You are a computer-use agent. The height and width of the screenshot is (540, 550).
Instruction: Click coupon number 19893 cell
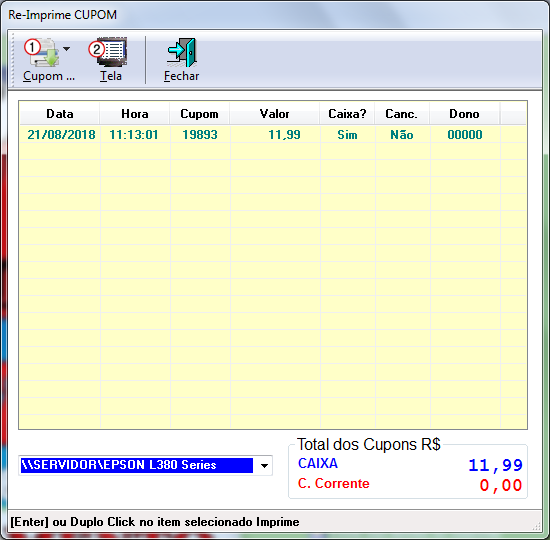200,135
